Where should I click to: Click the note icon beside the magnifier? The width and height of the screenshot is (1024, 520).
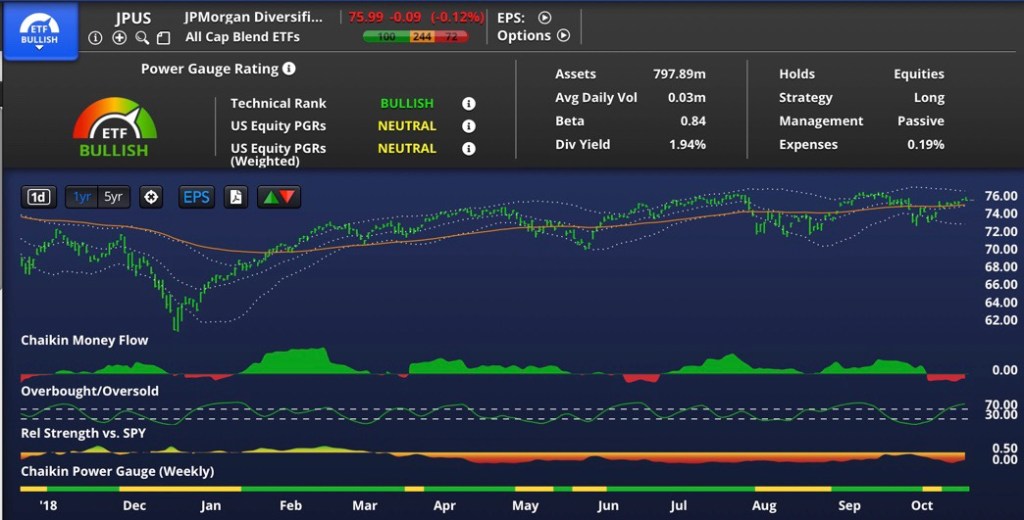pos(164,37)
